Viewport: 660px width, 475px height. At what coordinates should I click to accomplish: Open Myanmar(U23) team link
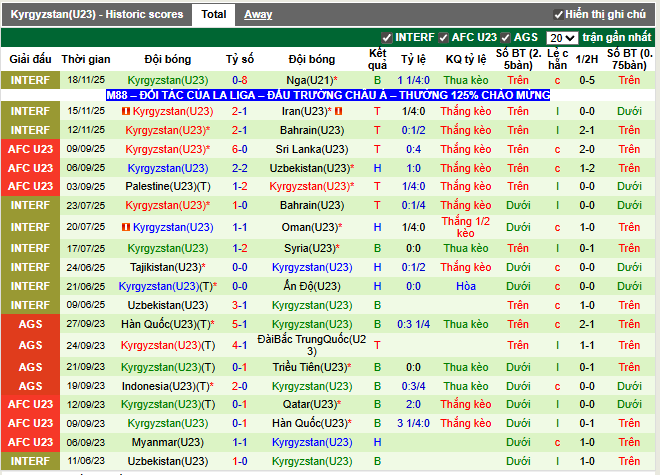[x=168, y=442]
